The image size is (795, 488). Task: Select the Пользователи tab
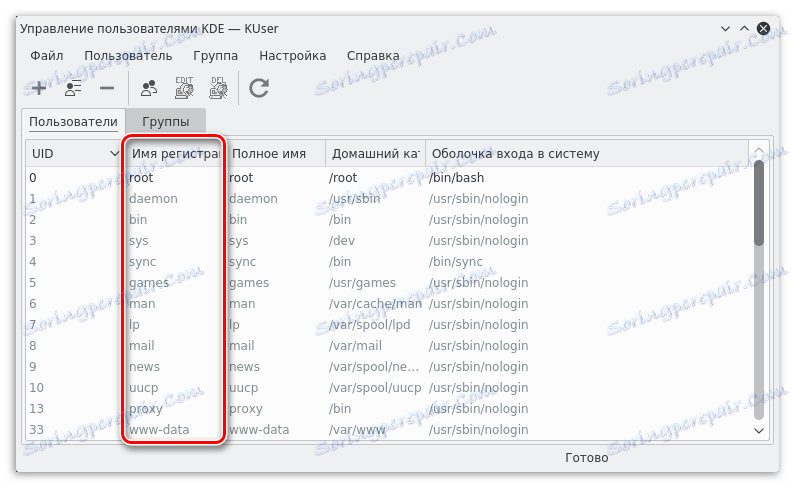(74, 122)
